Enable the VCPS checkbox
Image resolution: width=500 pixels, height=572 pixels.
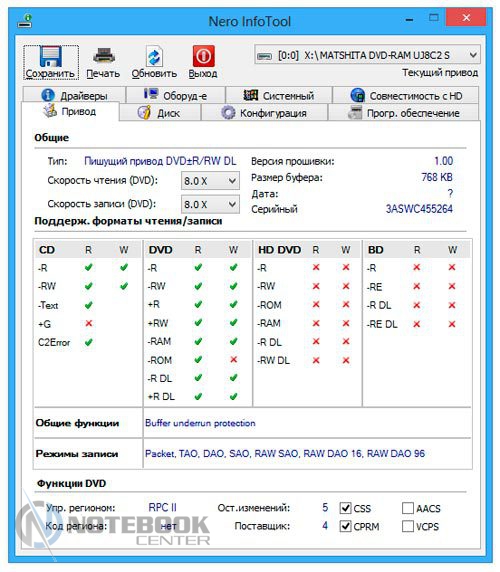click(407, 526)
